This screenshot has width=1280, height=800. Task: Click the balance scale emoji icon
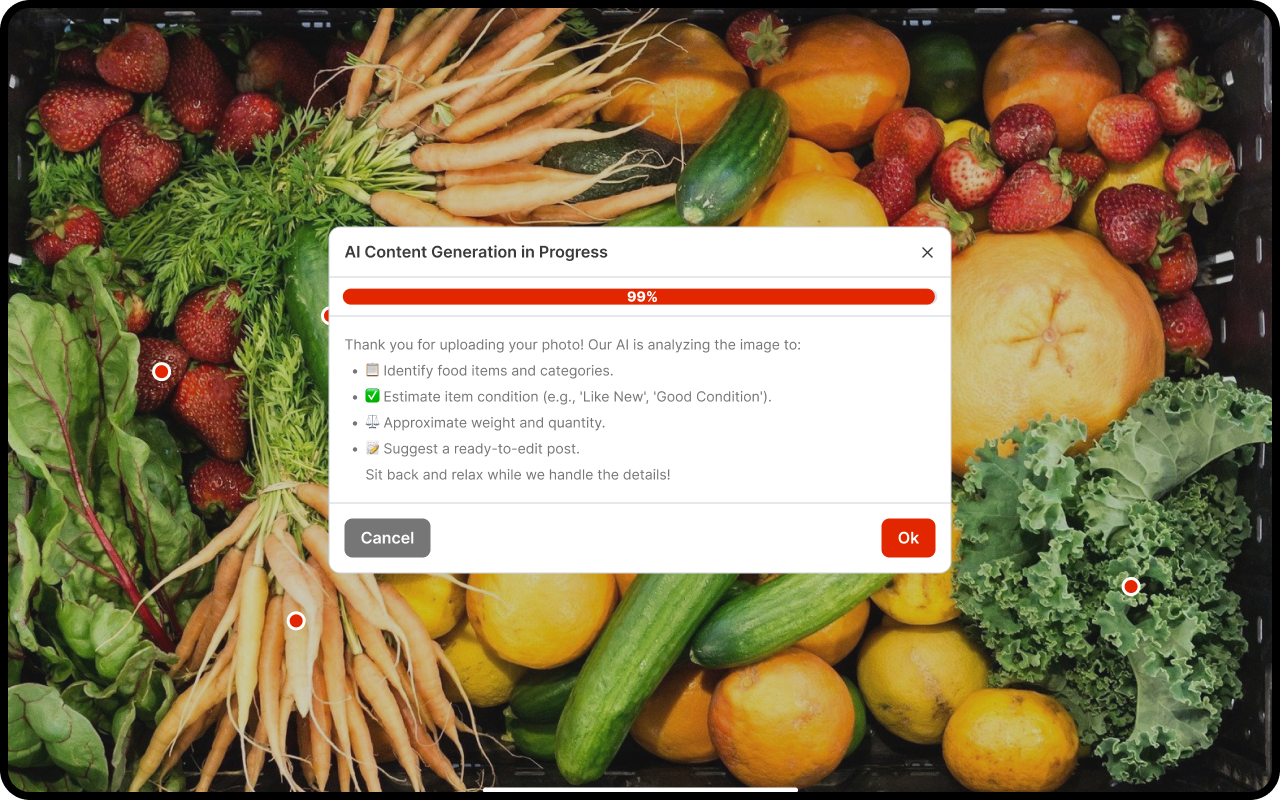372,423
